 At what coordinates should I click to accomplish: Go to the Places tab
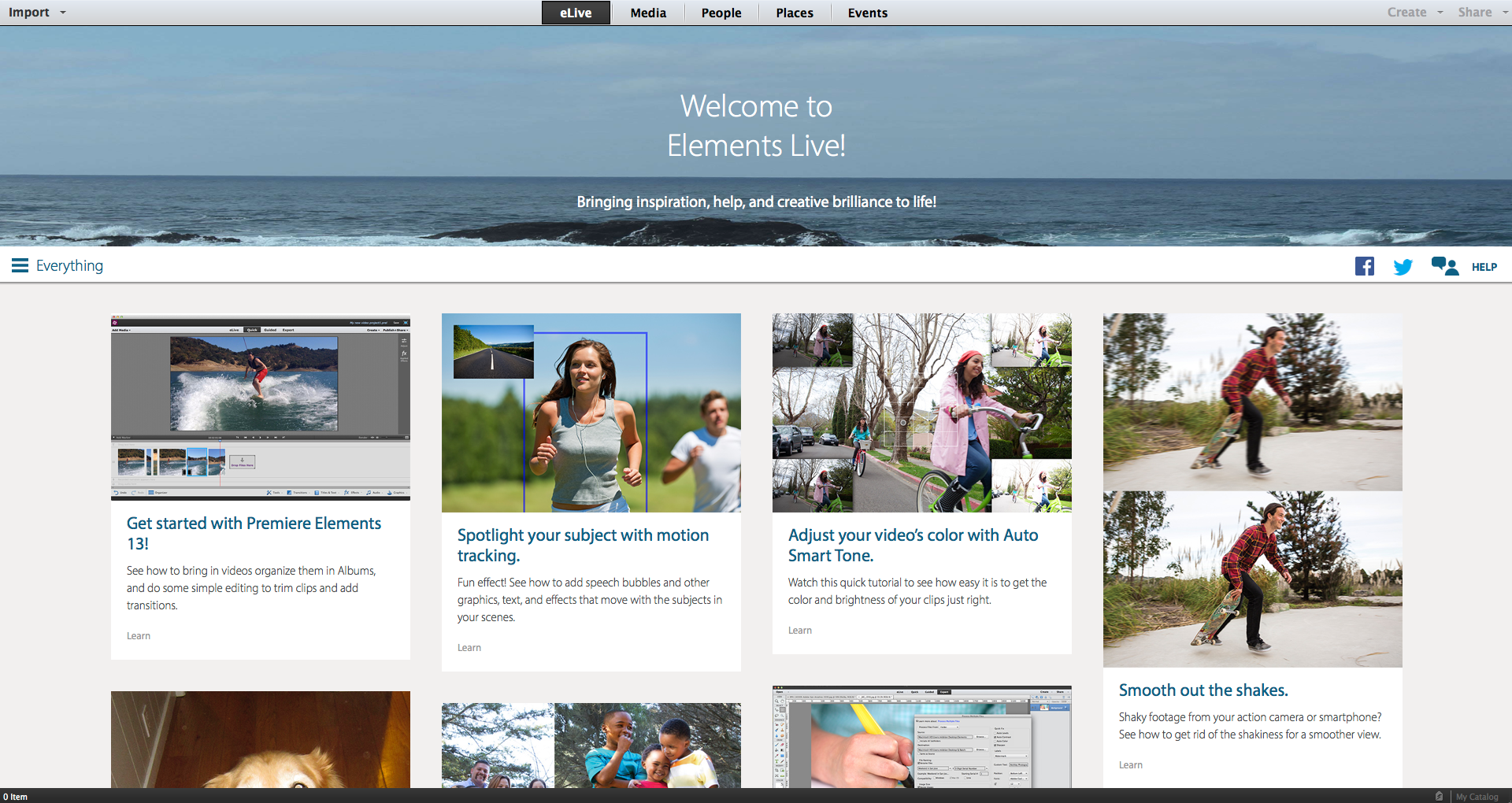point(795,13)
